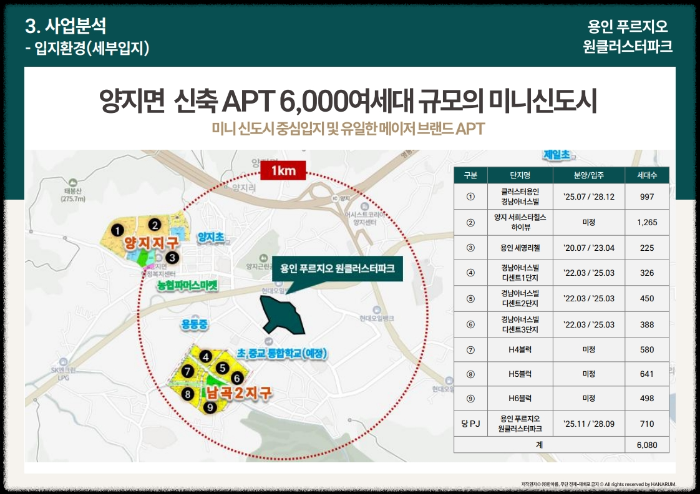Select the 양지초 school label
700x494 pixels.
tap(211, 237)
